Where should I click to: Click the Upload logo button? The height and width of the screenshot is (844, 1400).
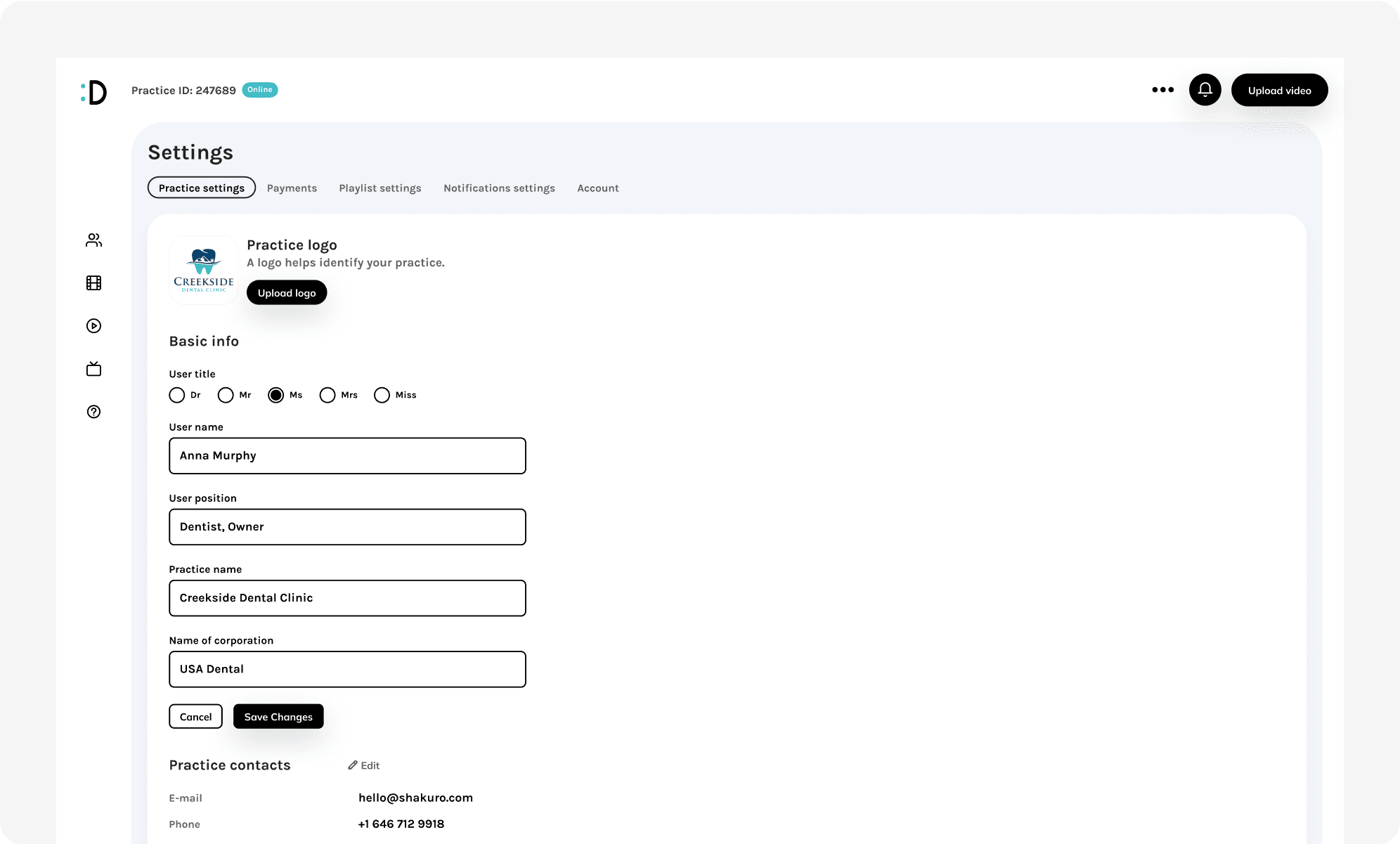coord(287,292)
